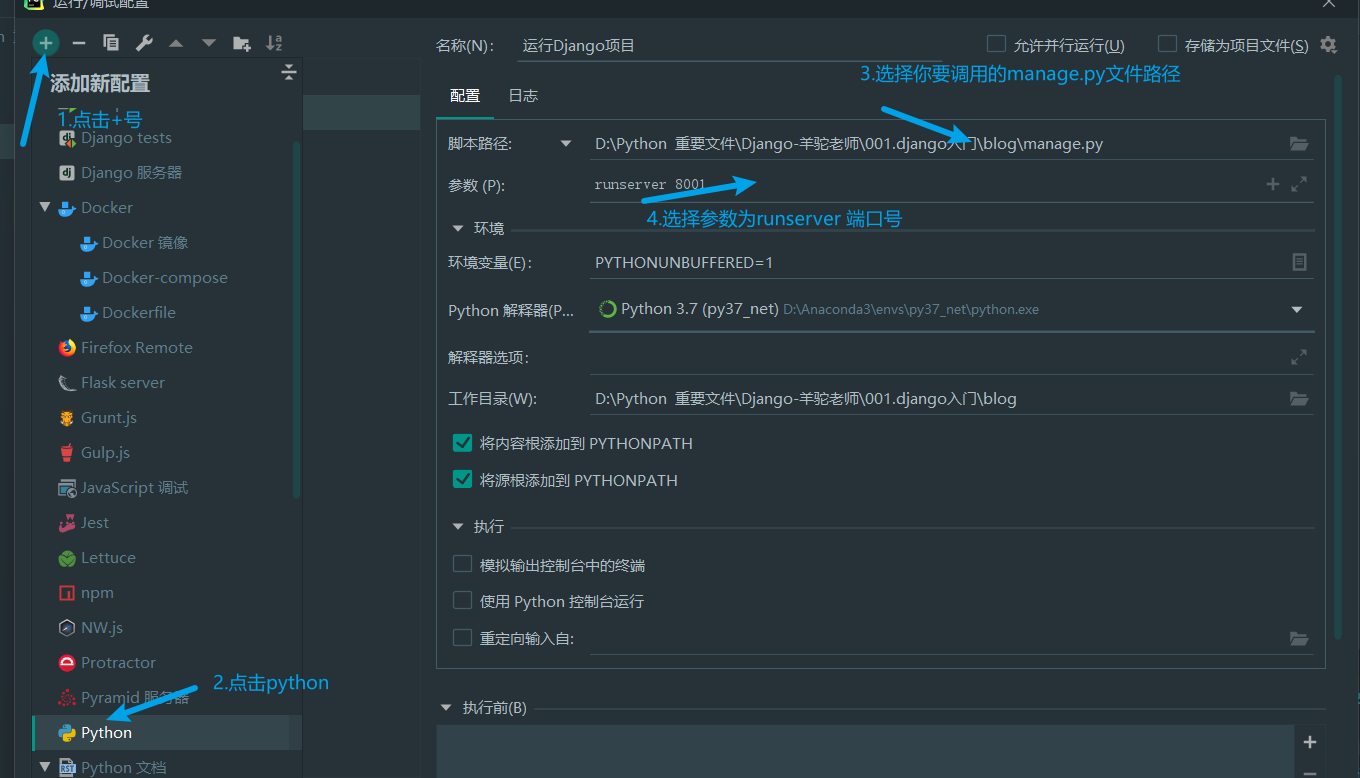
Task: Browse for the 工作目录 with the folder icon
Action: (x=1299, y=399)
